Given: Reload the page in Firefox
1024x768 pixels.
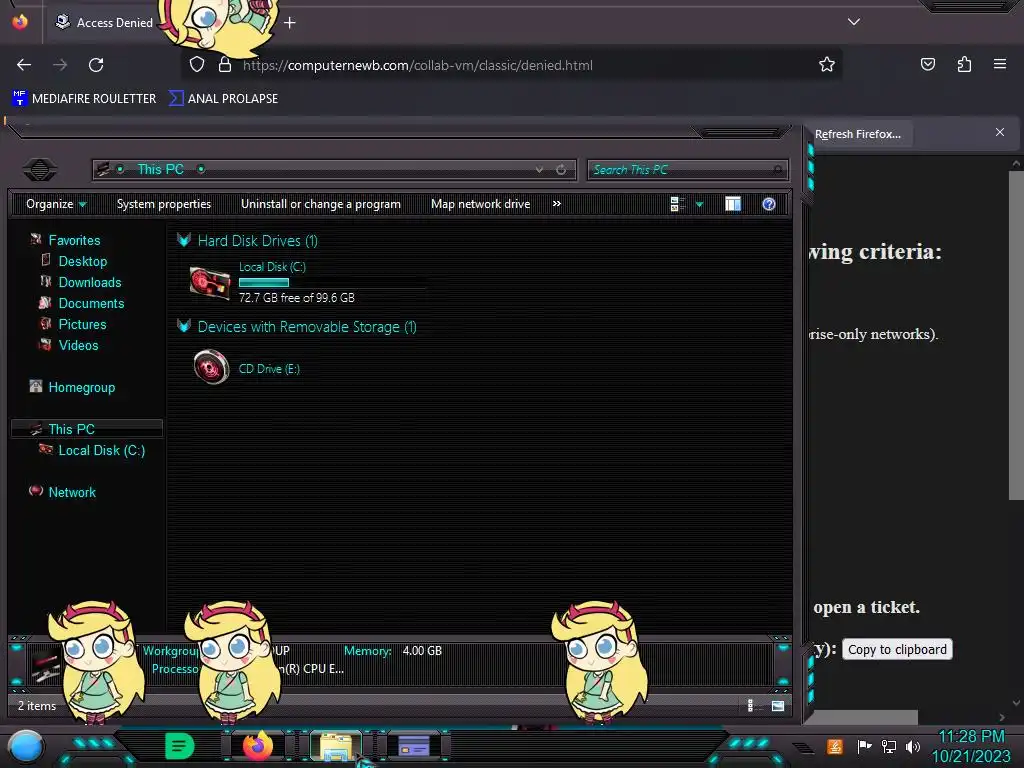Looking at the screenshot, I should point(96,65).
